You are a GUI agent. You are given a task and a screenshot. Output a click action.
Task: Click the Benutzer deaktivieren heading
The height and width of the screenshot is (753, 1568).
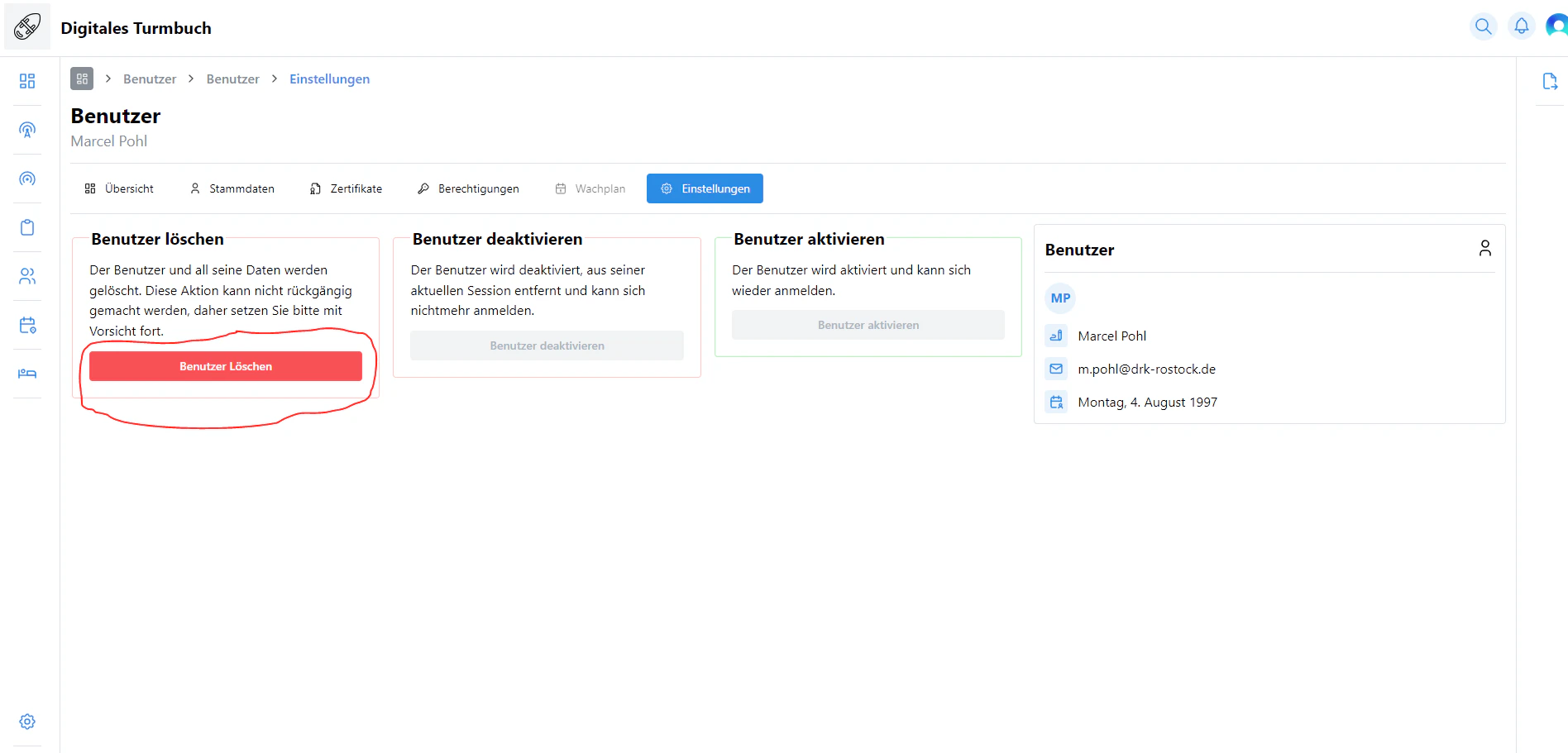click(497, 239)
